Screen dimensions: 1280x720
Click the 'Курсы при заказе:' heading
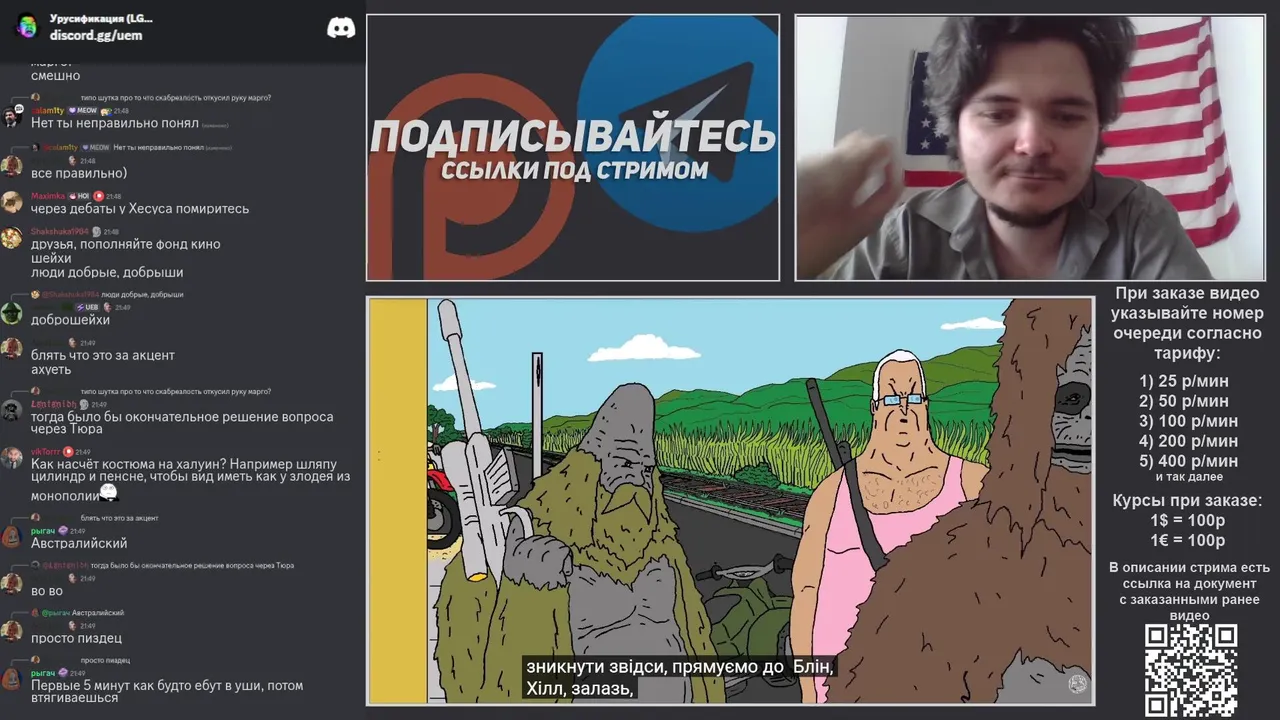pos(1187,500)
